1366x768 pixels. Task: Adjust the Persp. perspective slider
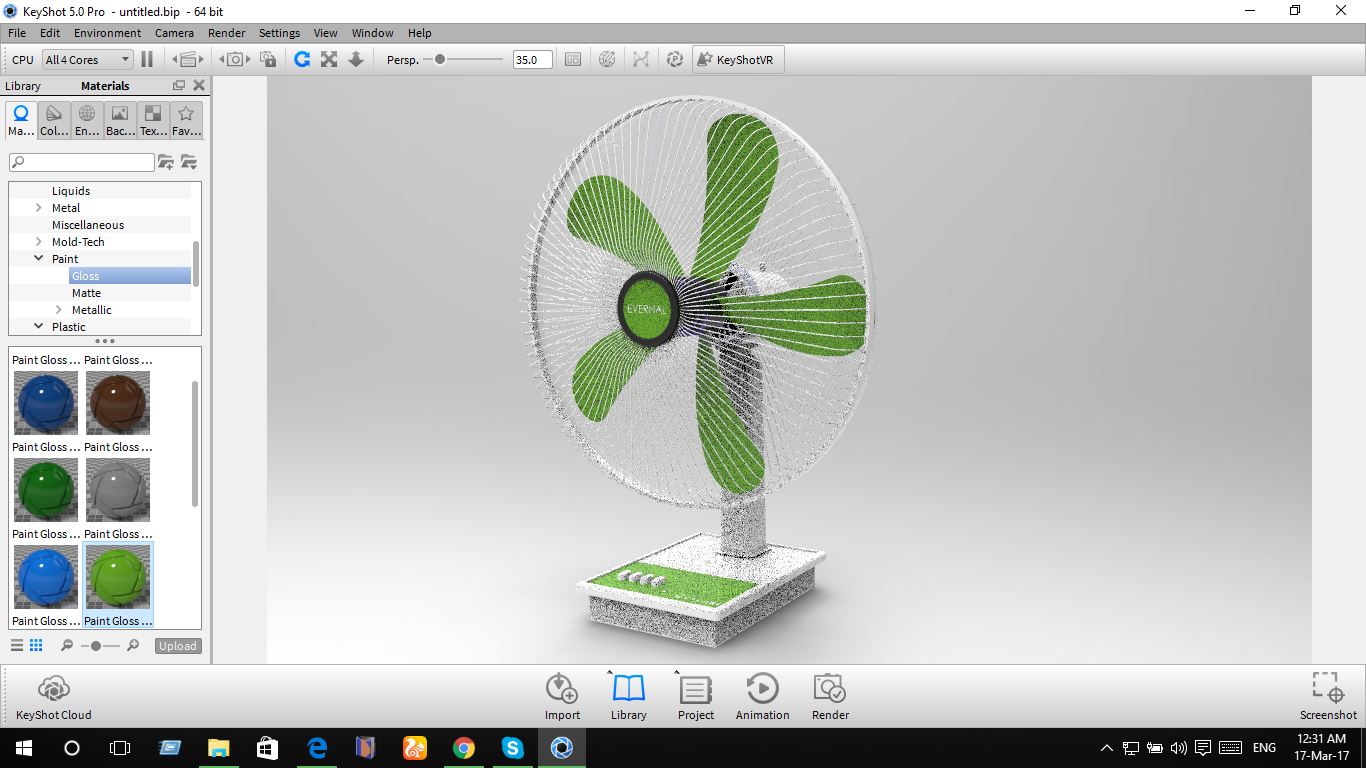point(463,60)
